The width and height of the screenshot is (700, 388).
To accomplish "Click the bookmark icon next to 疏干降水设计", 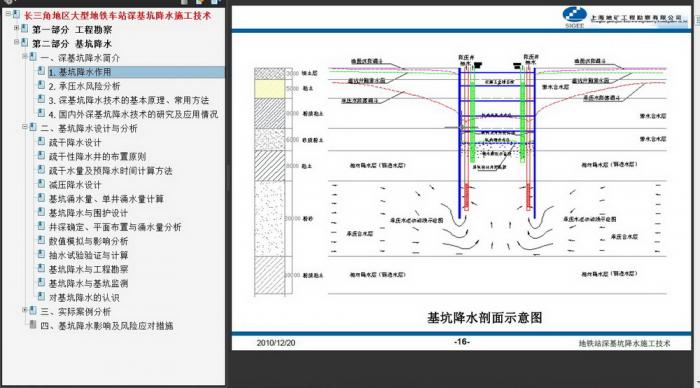I will 41,141.
